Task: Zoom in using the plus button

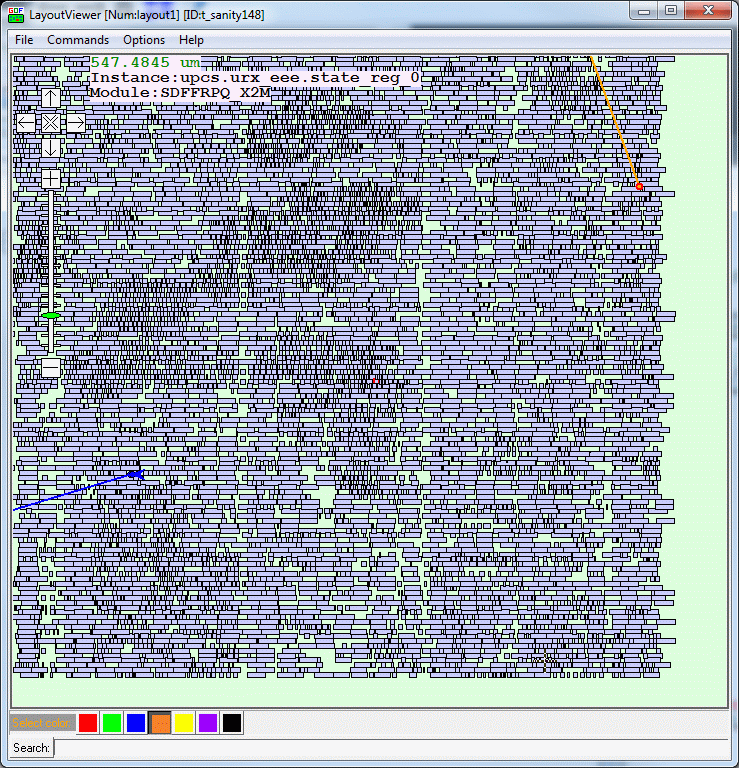Action: pos(50,178)
